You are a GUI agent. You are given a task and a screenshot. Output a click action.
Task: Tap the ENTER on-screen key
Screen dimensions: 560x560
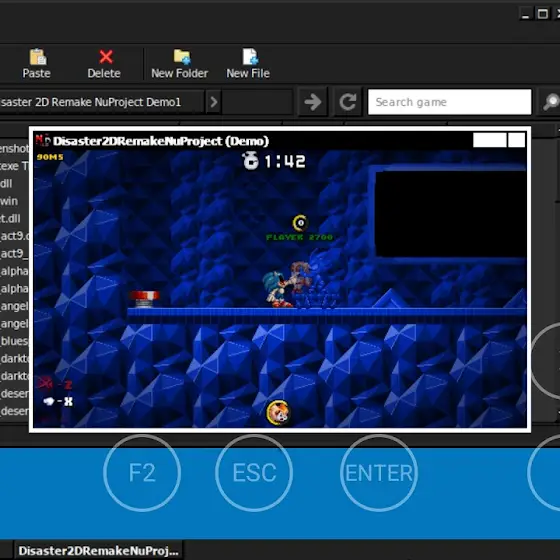point(379,472)
